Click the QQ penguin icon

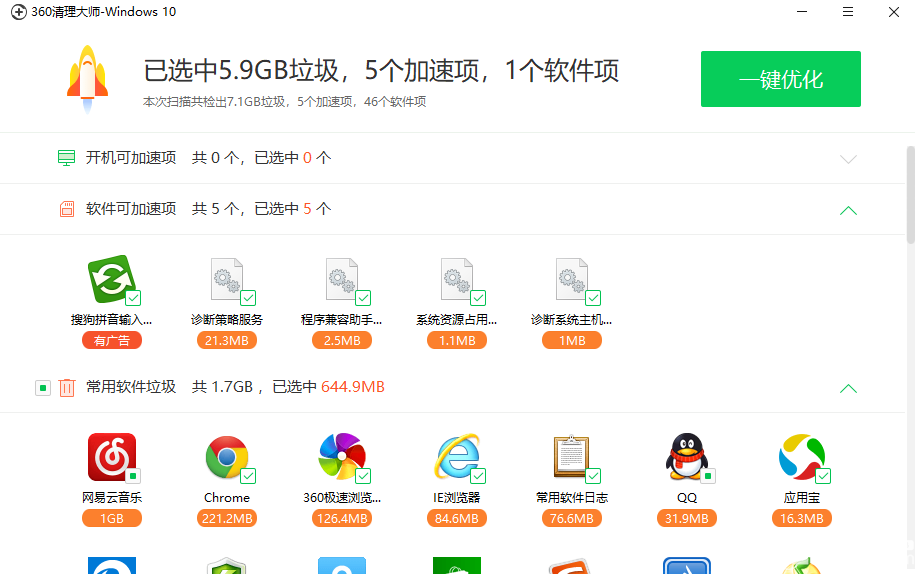[687, 457]
